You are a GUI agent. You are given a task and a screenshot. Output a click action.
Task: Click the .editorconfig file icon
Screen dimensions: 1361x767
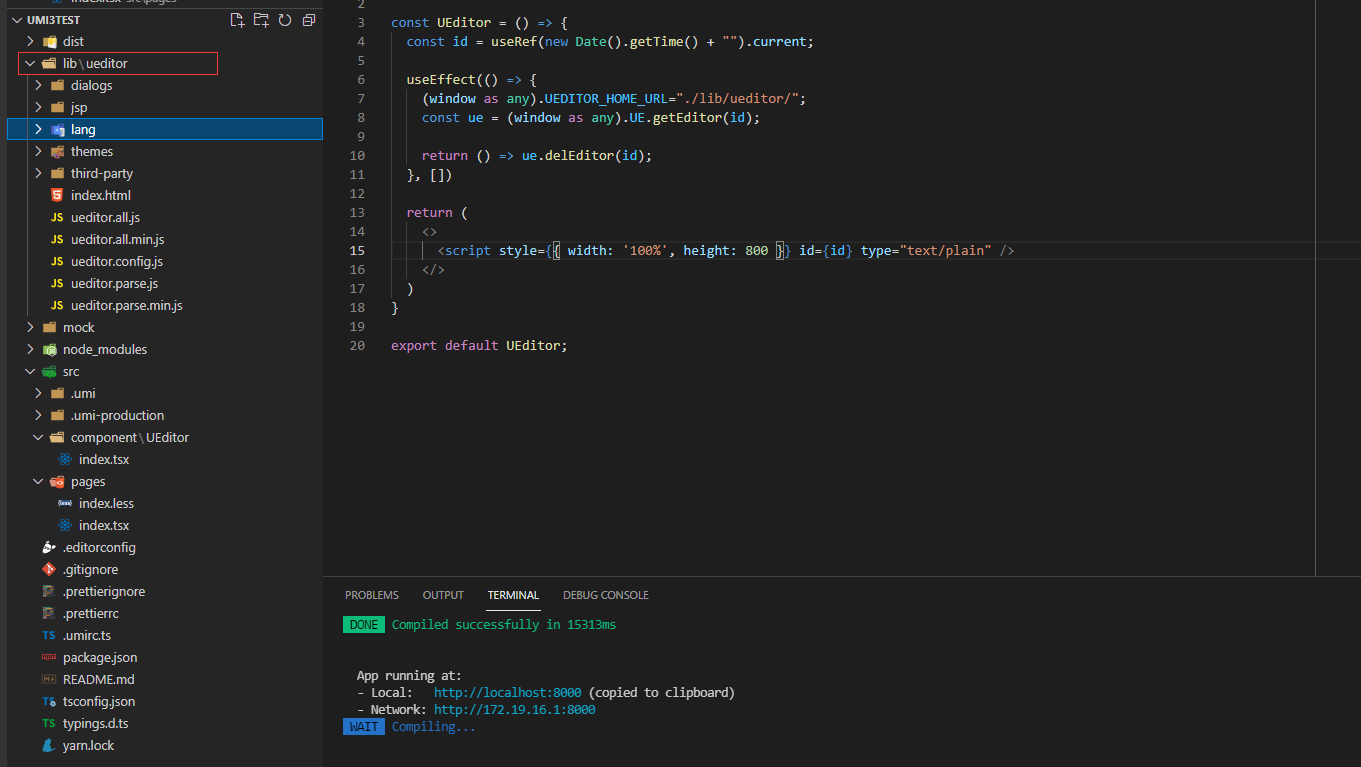click(x=49, y=547)
